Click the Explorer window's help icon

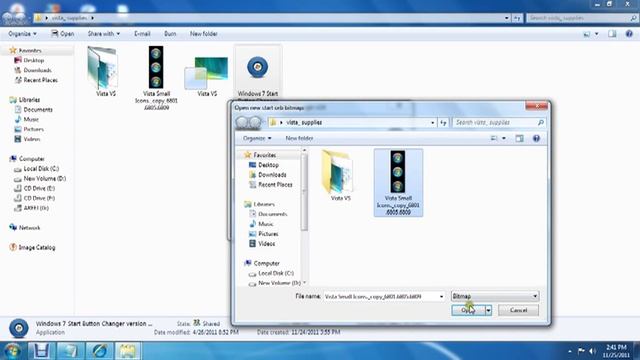(x=629, y=34)
